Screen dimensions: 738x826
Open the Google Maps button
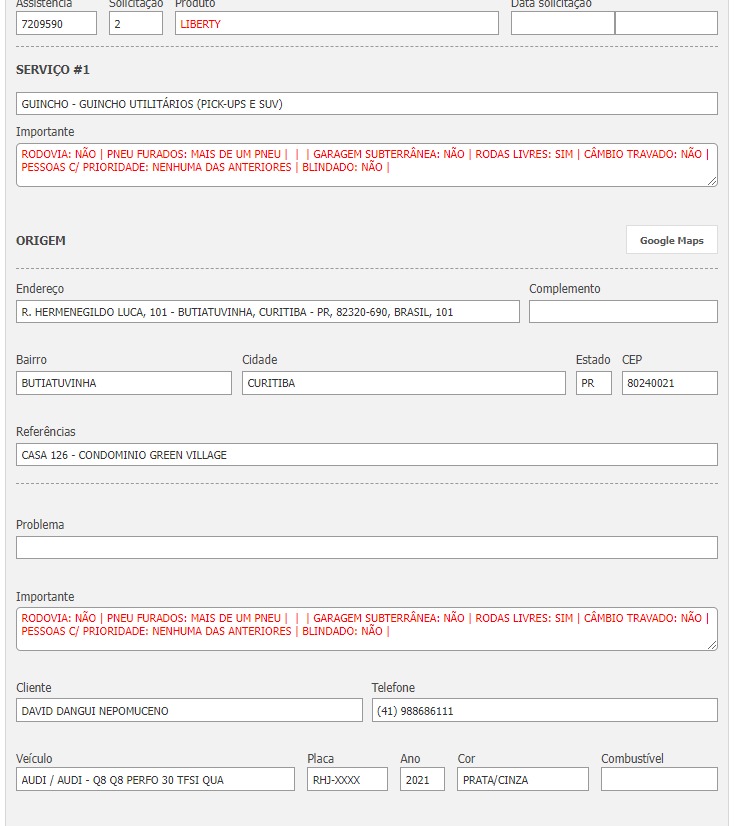click(x=672, y=240)
